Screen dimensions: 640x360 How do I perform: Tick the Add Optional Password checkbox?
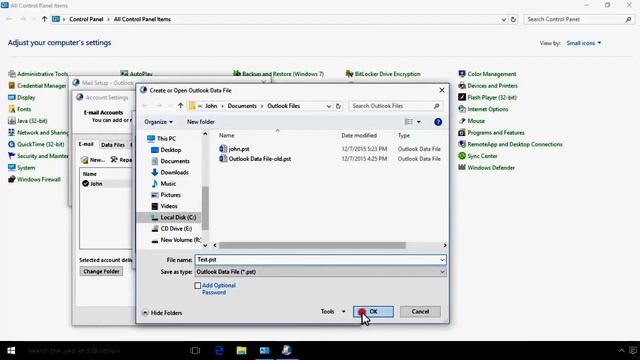[x=198, y=286]
